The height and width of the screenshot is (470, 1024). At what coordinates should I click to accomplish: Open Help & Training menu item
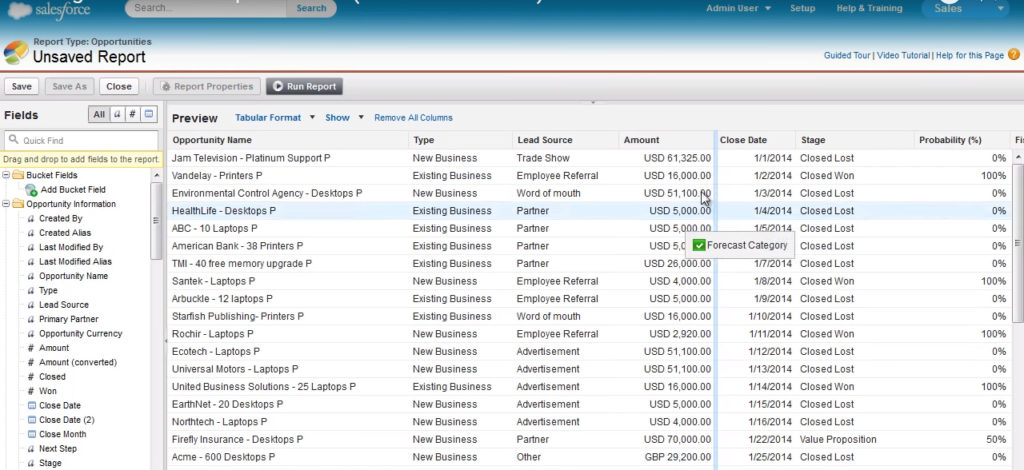point(869,8)
